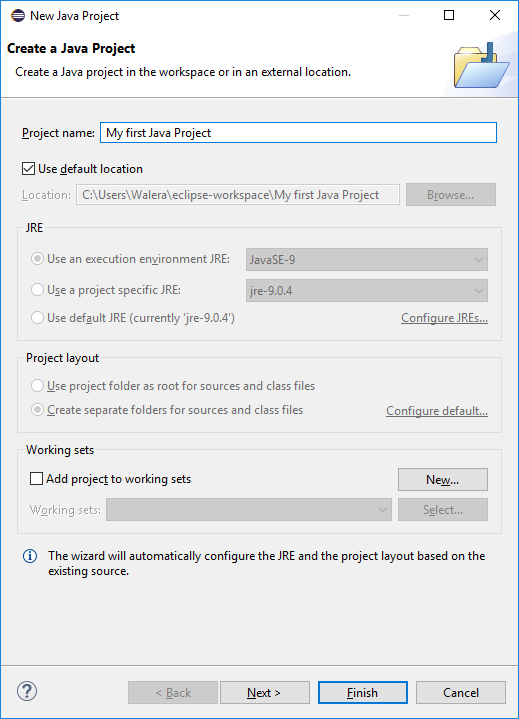Choose Use project folder as root option
Viewport: 519px width, 719px height.
coord(37,386)
